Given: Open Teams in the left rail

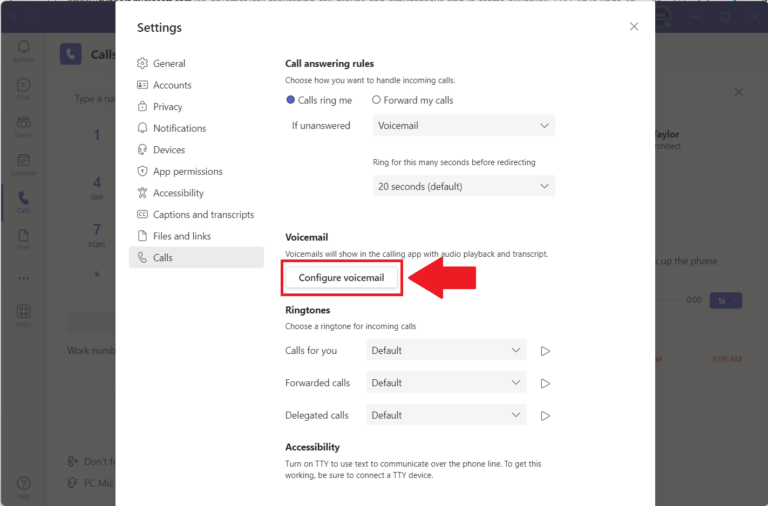Looking at the screenshot, I should click(24, 126).
